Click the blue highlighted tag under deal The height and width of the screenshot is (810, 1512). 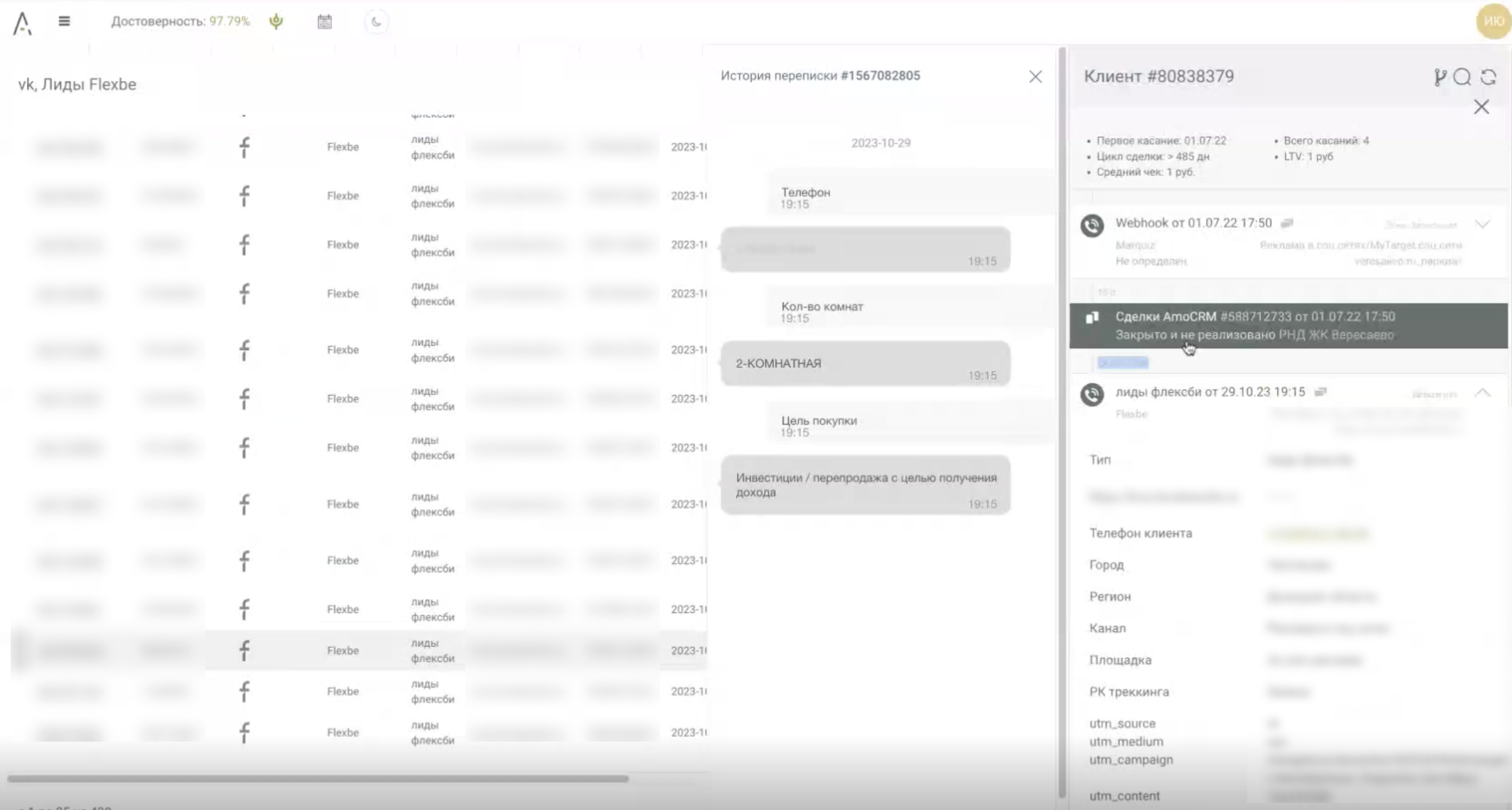(x=1122, y=363)
